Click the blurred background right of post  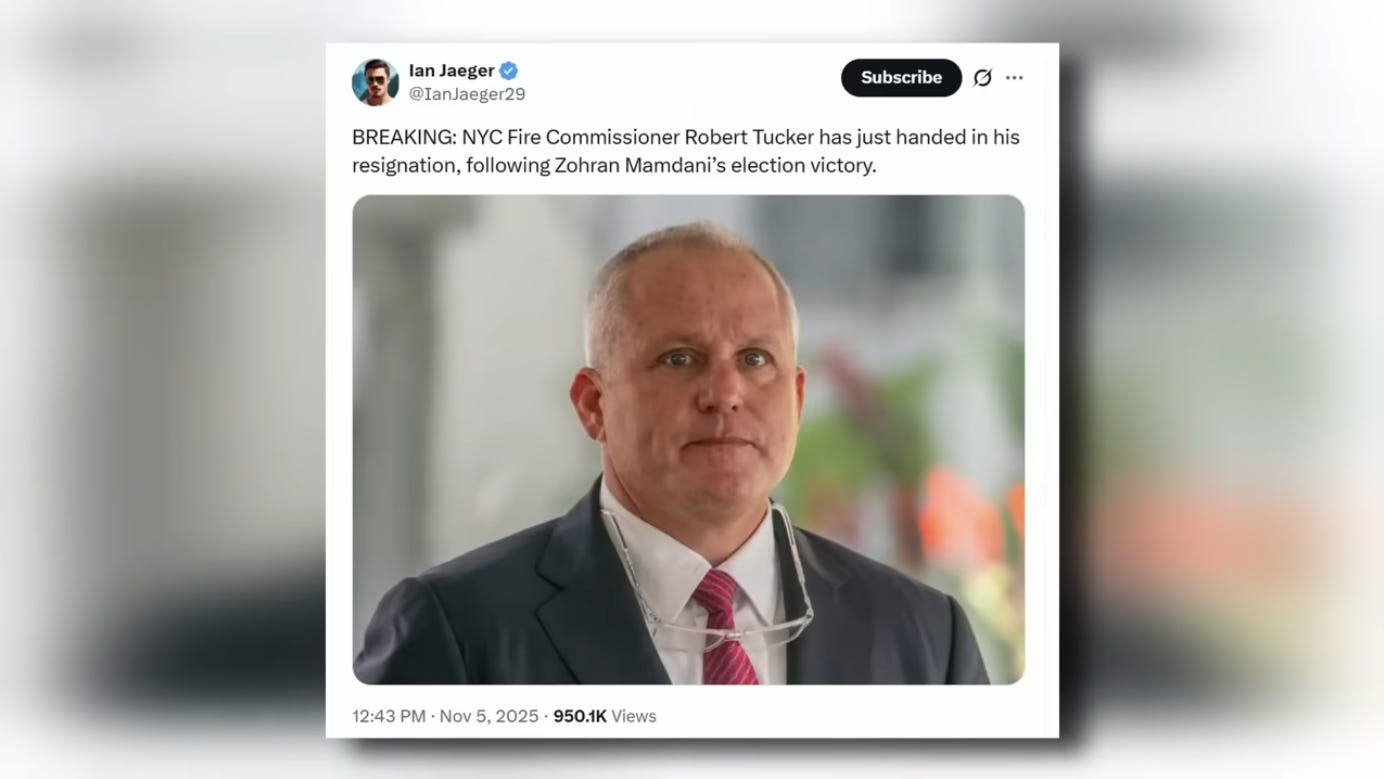1222,390
